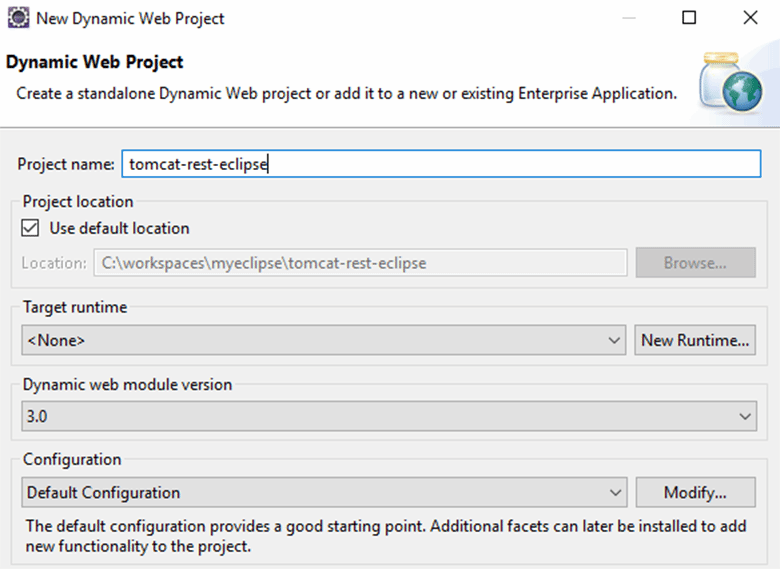780x569 pixels.
Task: Click the New Dynamic Web Project title text
Action: pyautogui.click(x=130, y=18)
